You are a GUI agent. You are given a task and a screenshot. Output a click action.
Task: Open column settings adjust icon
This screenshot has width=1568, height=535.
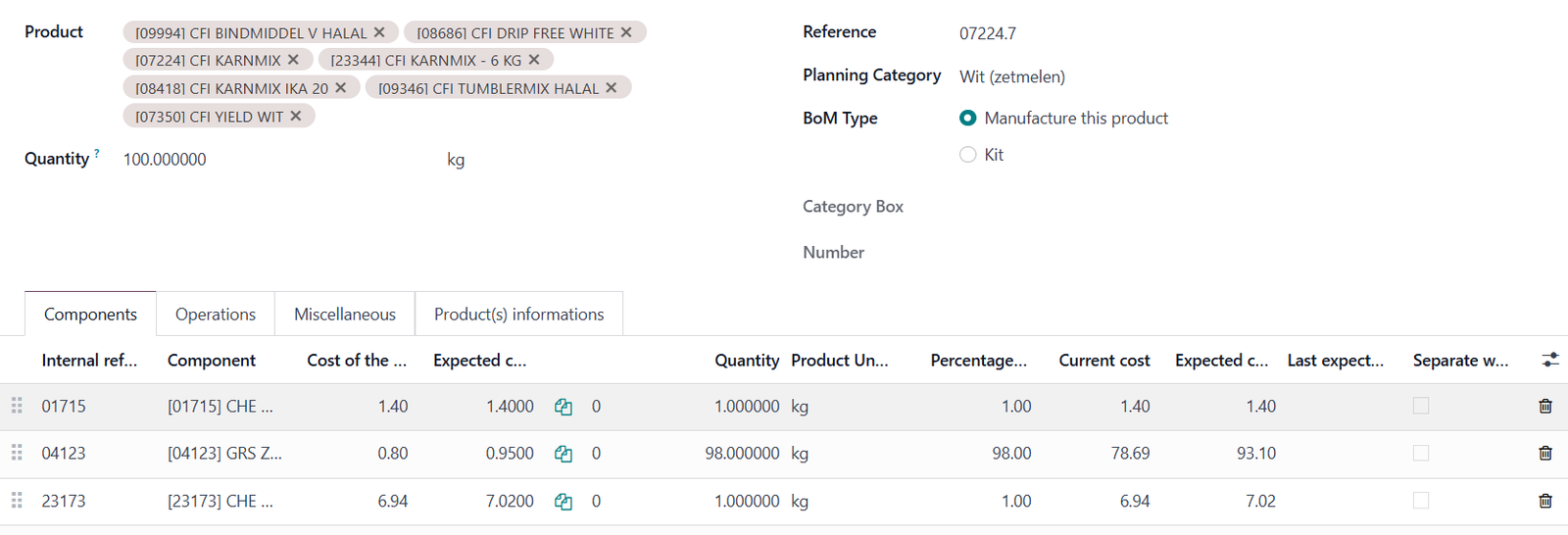click(x=1549, y=360)
